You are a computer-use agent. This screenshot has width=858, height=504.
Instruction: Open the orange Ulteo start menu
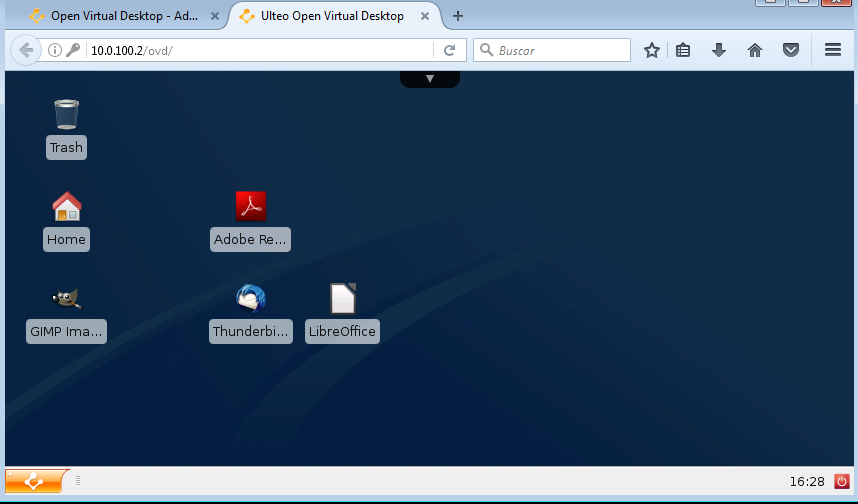(37, 481)
